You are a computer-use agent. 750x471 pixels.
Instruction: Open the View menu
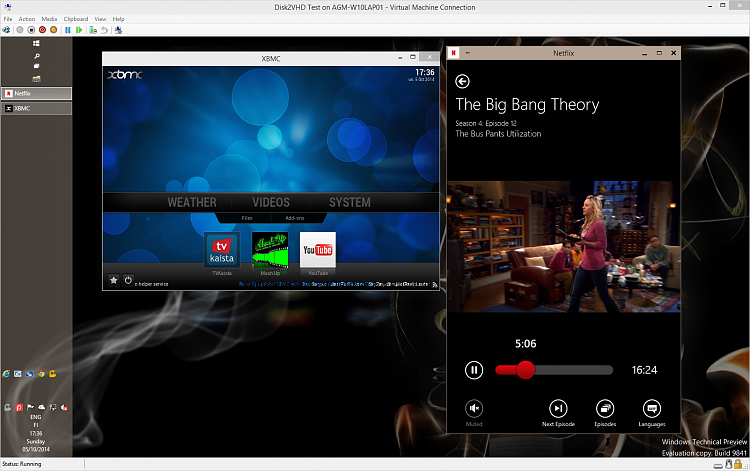[100, 19]
